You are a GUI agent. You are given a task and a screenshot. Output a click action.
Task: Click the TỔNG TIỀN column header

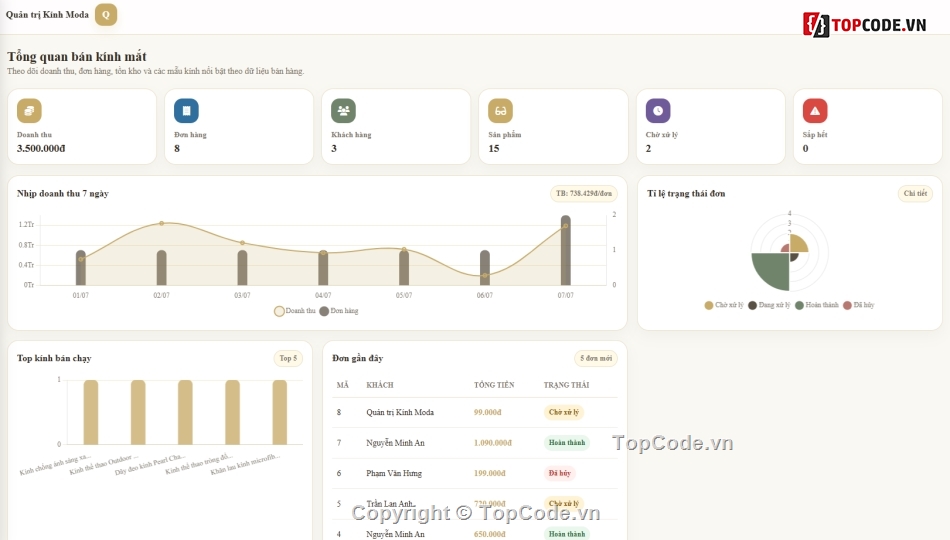point(494,385)
